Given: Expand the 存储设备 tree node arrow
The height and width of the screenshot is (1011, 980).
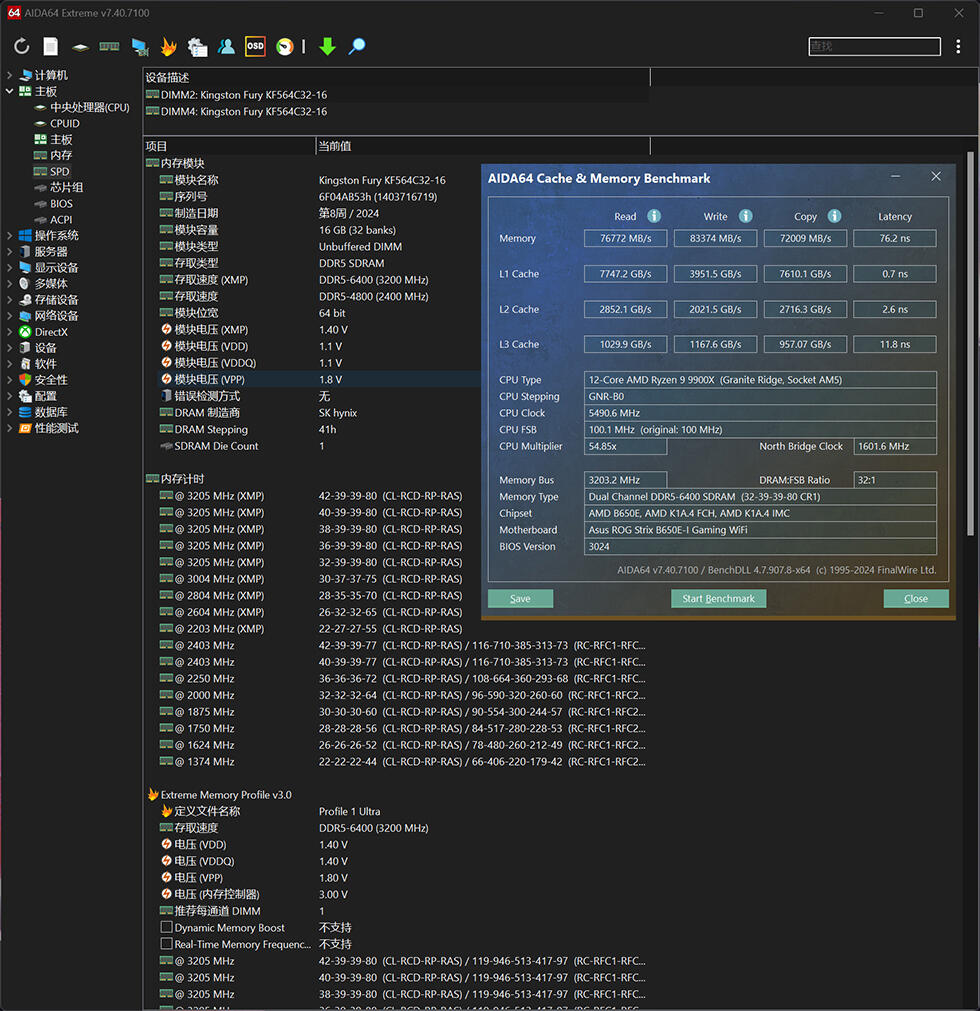Looking at the screenshot, I should point(10,300).
